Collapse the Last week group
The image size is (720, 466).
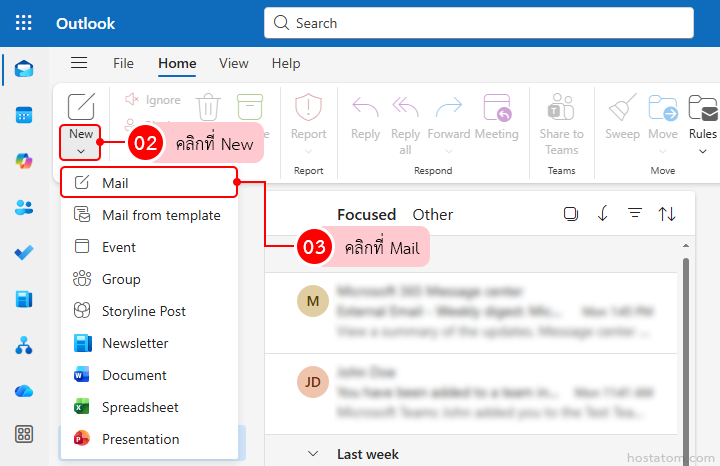pyautogui.click(x=313, y=454)
